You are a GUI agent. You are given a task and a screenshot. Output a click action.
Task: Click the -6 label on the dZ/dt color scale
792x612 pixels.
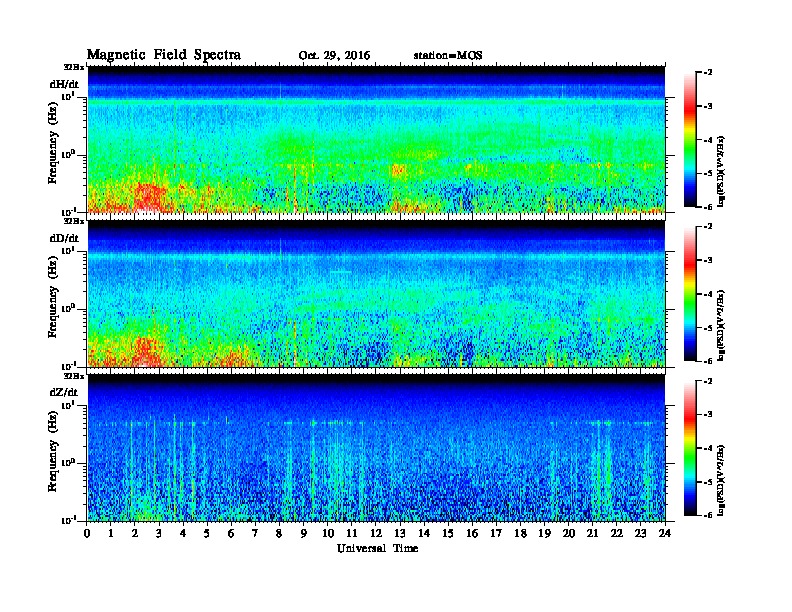pyautogui.click(x=708, y=515)
